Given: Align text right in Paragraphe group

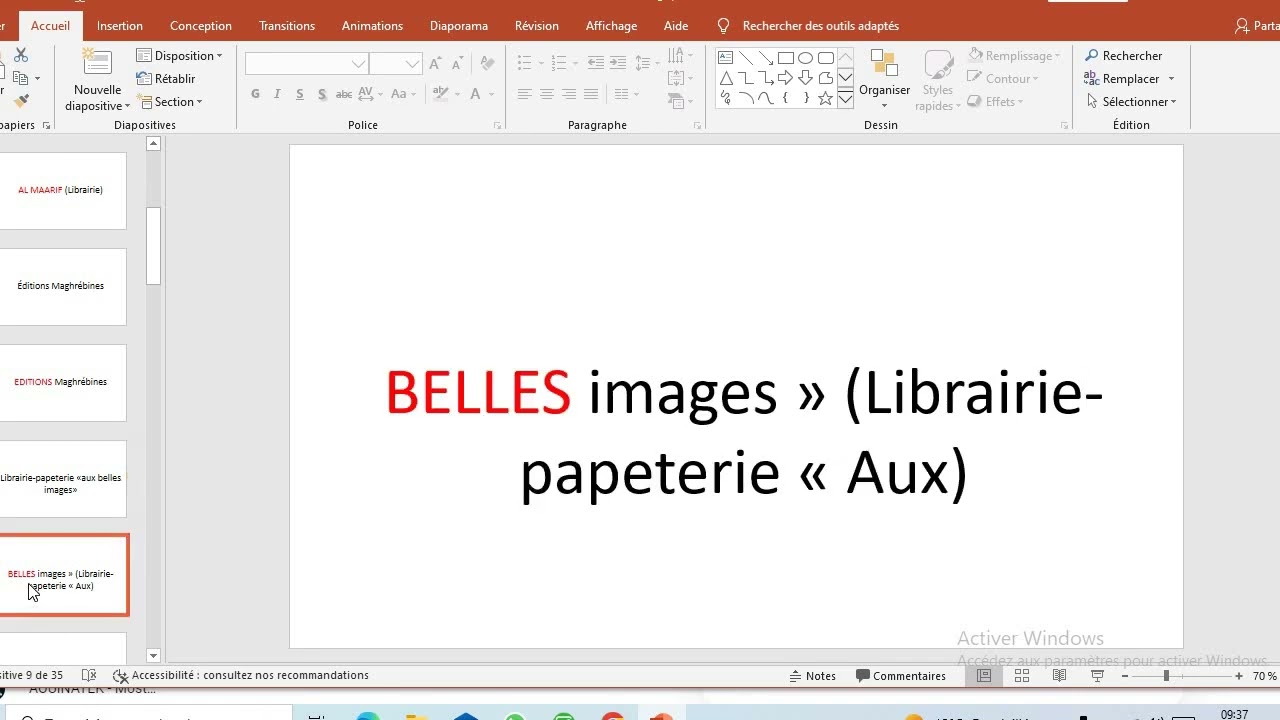Looking at the screenshot, I should (568, 94).
